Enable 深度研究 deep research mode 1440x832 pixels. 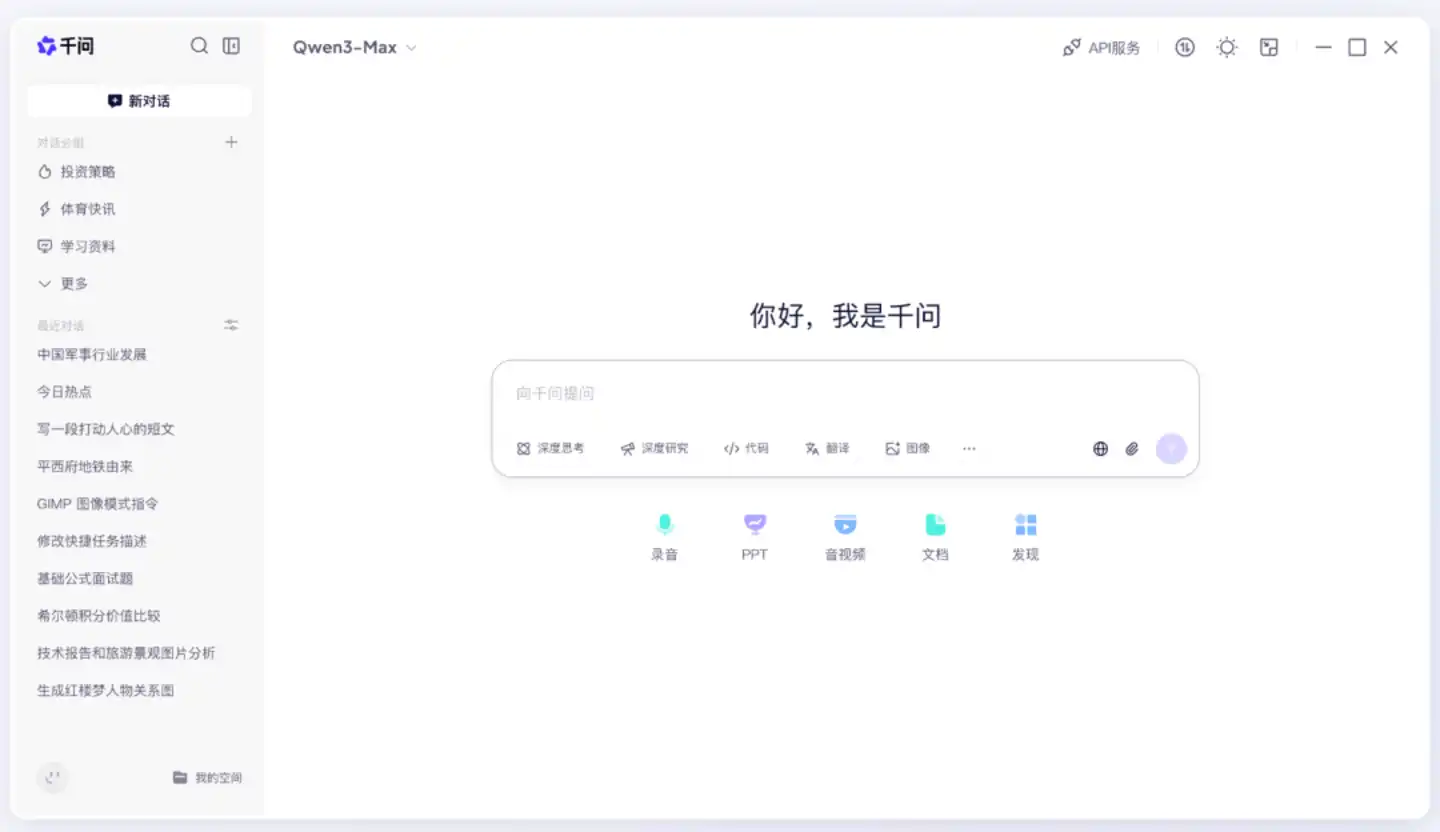pyautogui.click(x=655, y=448)
